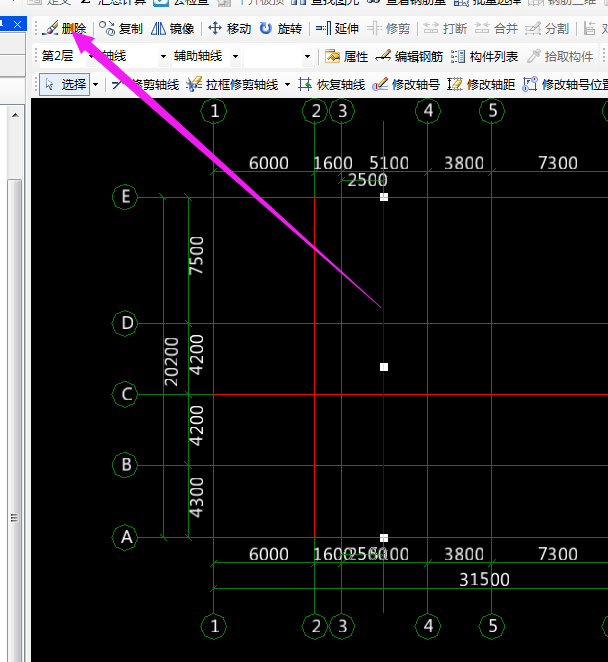Viewport: 608px width, 662px height.
Task: Click the 20200 total dimension text
Action: click(x=171, y=361)
